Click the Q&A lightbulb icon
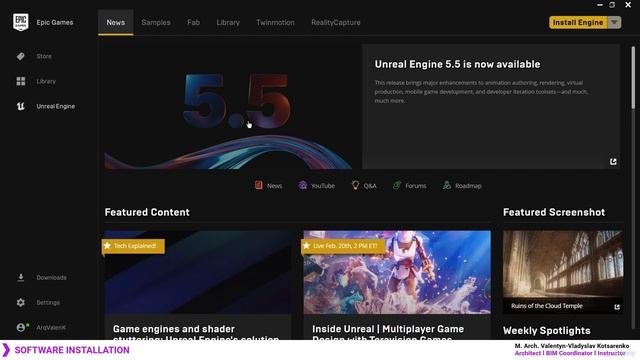640x360 pixels. click(x=355, y=185)
